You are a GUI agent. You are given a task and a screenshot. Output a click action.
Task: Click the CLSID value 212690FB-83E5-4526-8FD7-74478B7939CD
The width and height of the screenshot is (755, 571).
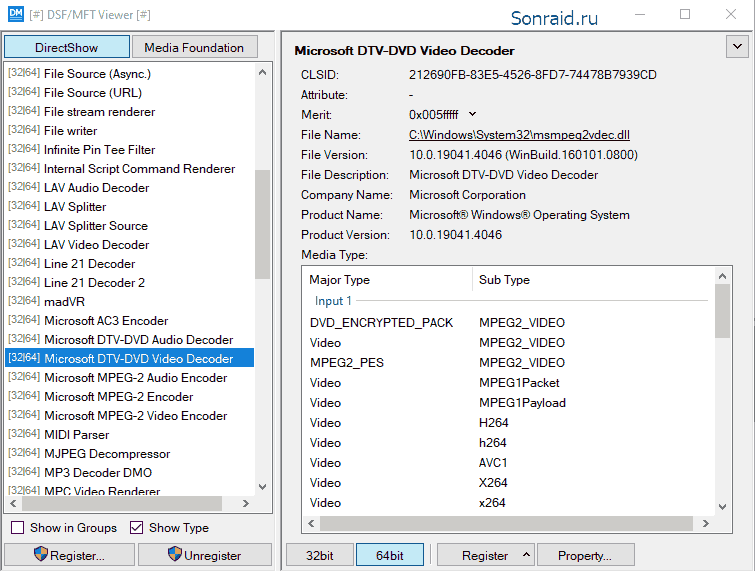coord(533,75)
